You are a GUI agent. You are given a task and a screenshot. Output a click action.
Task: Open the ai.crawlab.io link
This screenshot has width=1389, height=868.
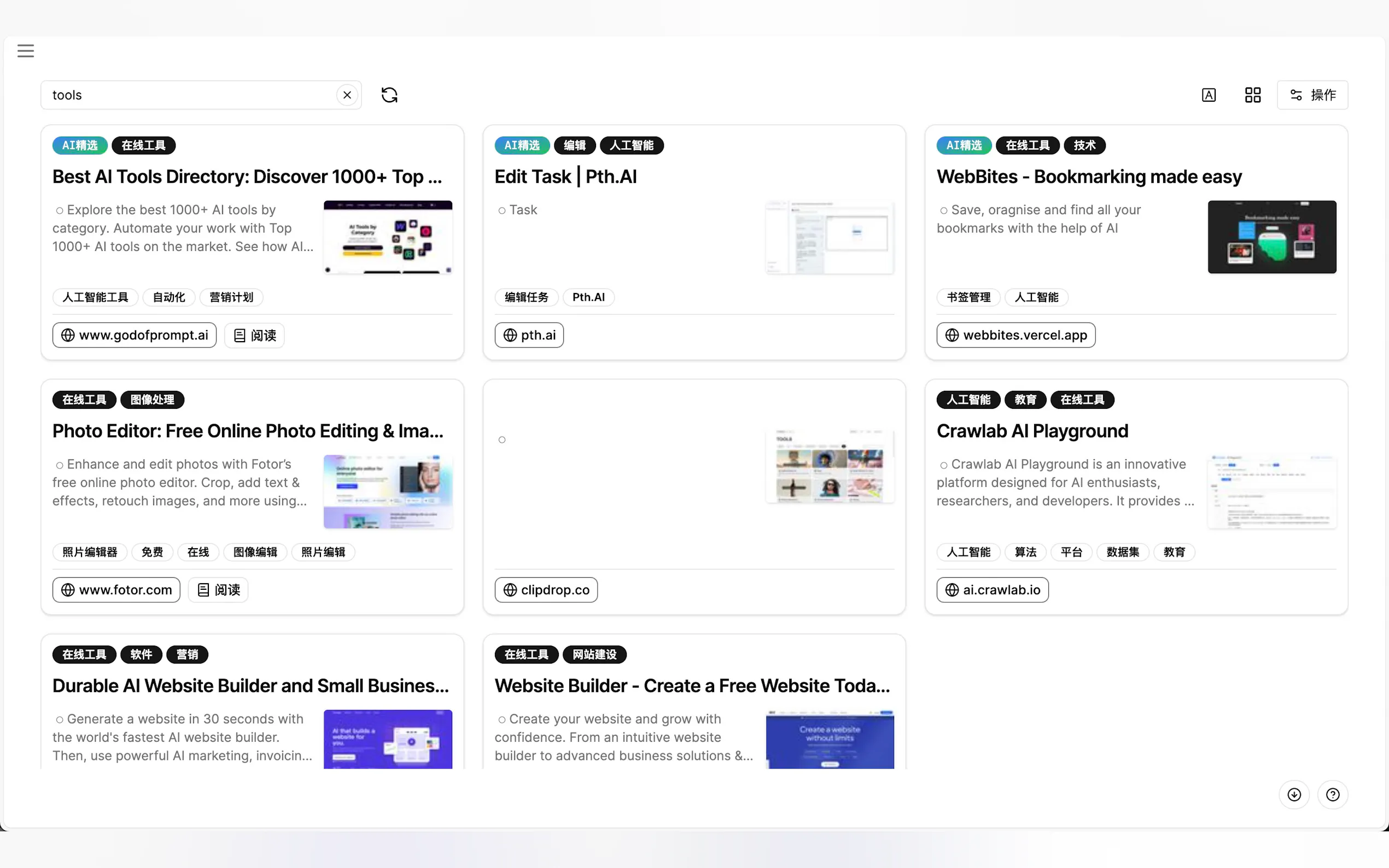[991, 590]
